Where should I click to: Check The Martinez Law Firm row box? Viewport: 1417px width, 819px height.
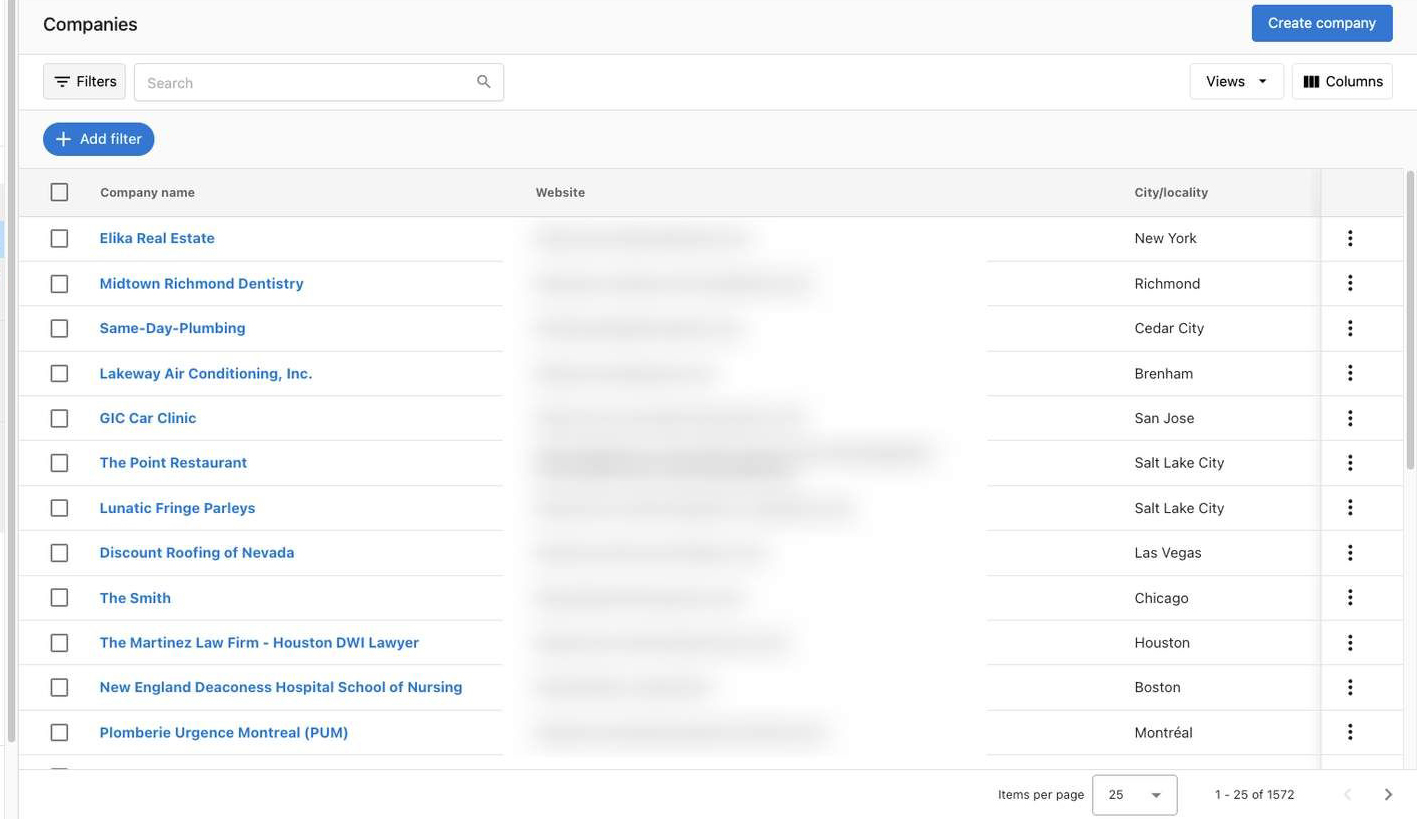59,643
